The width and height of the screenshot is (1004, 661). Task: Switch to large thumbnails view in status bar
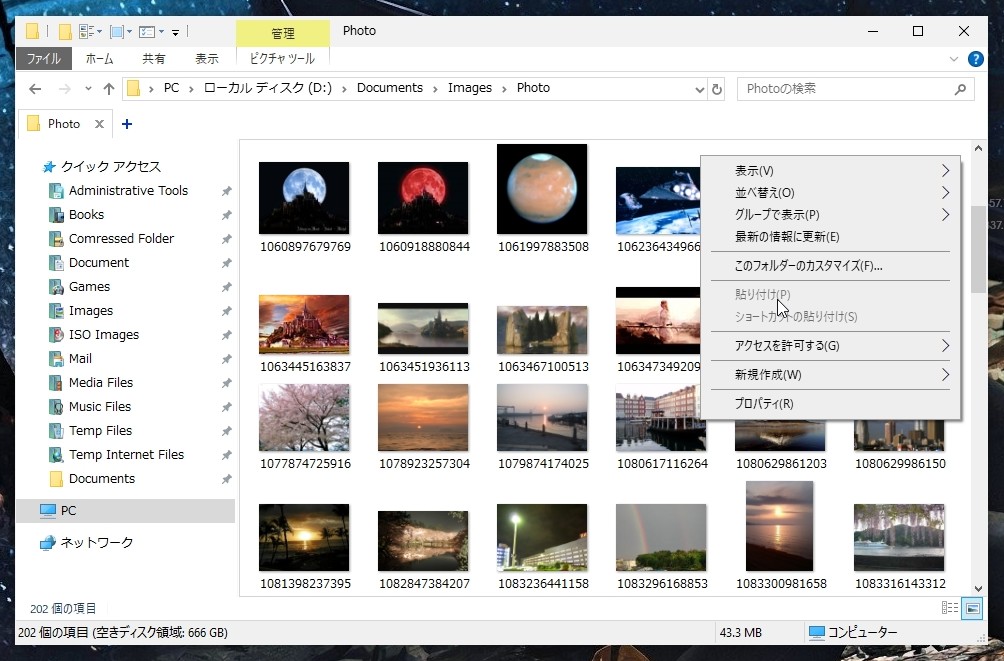970,608
